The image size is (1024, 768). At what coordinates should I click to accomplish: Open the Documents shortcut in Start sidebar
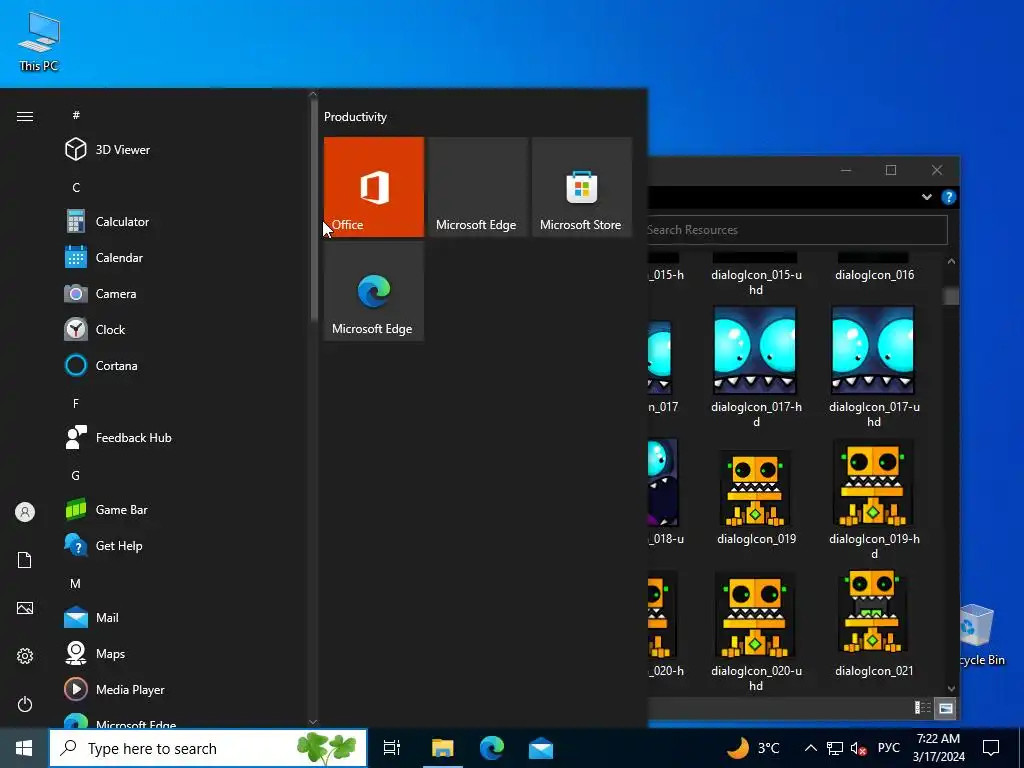[25, 560]
